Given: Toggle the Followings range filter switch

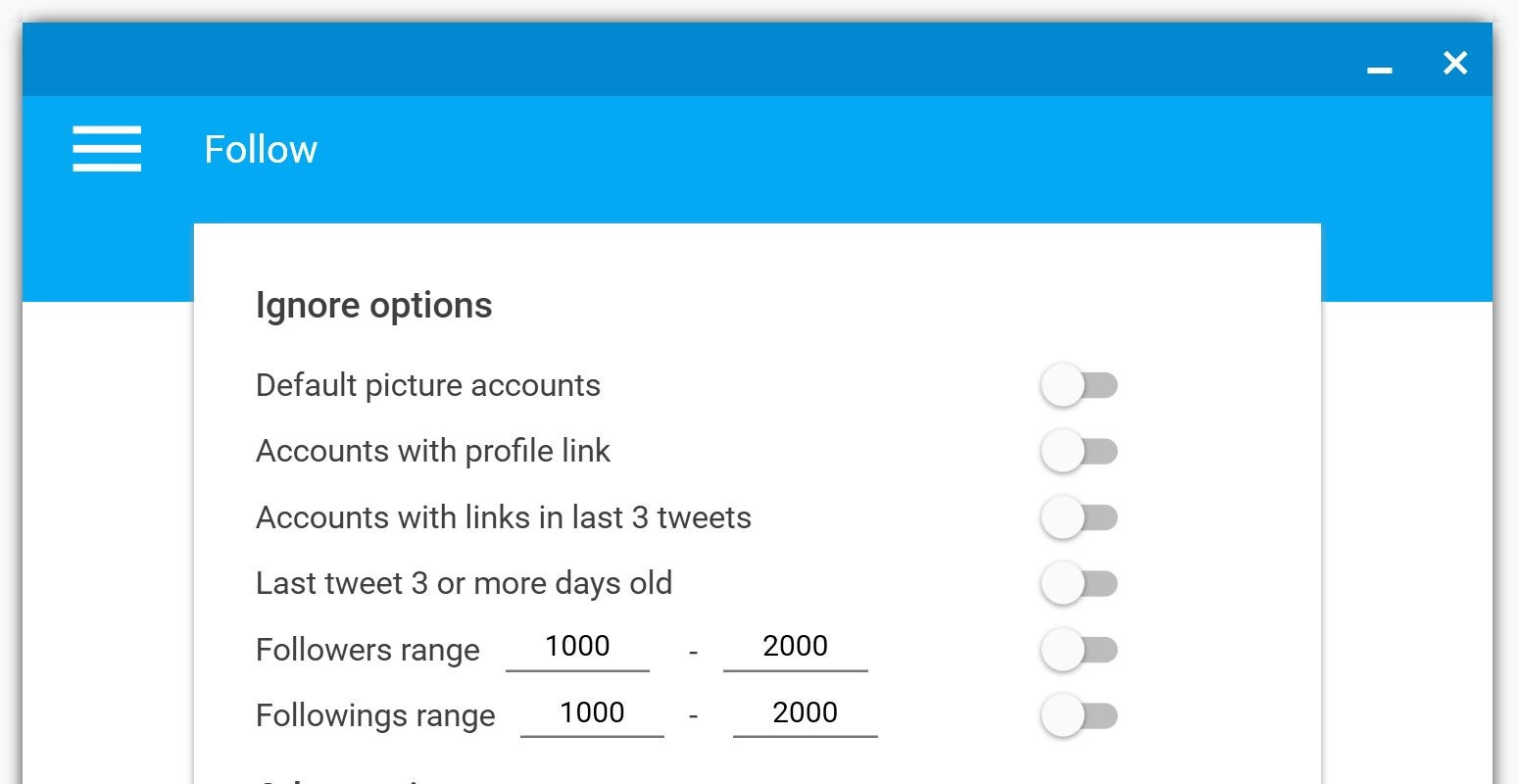Looking at the screenshot, I should point(1079,715).
